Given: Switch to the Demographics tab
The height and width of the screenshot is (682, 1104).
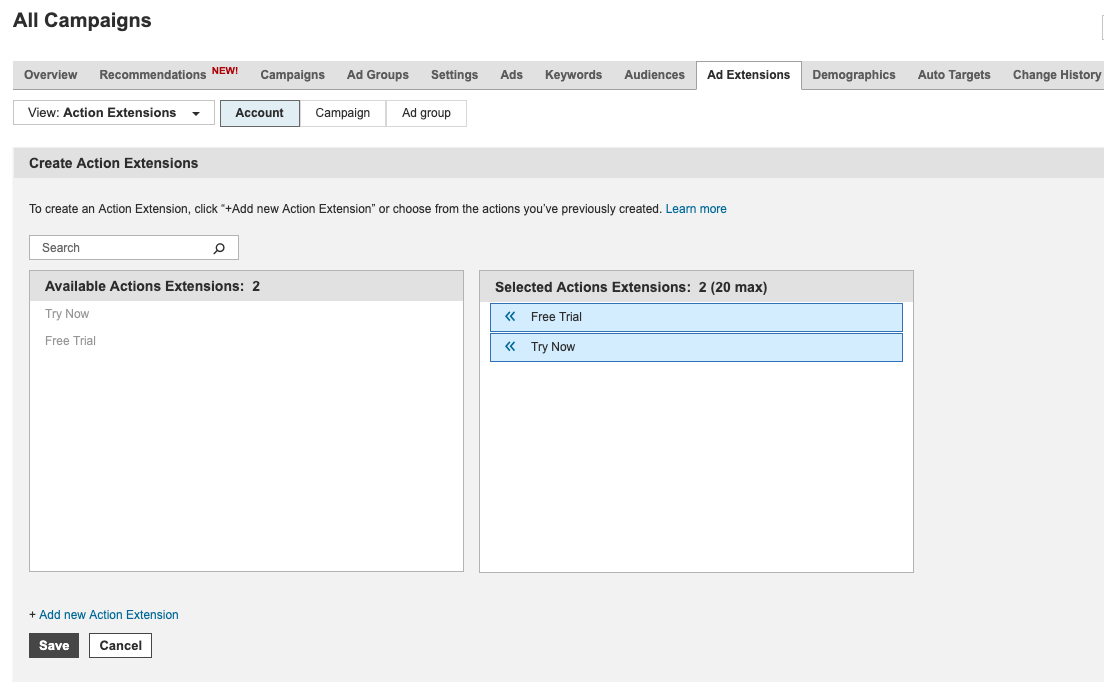Looking at the screenshot, I should (x=853, y=74).
